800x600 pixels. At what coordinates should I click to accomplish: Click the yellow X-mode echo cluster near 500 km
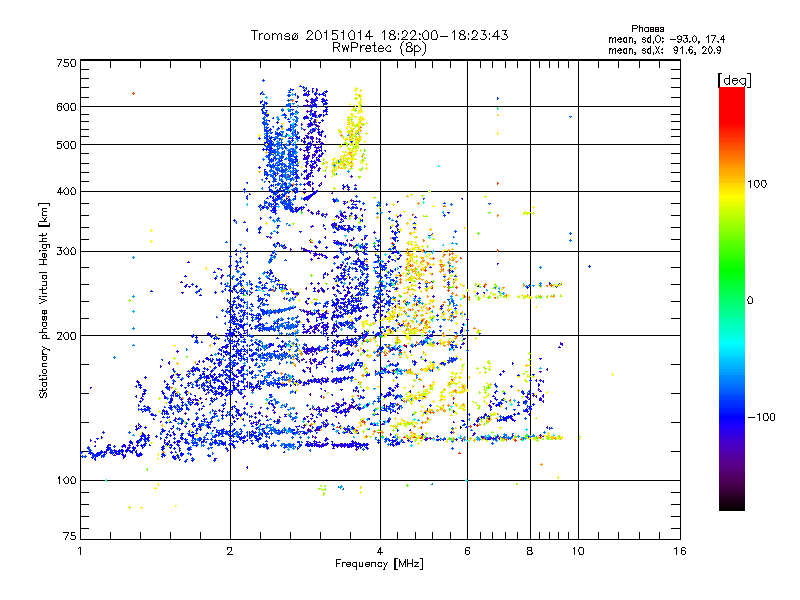(349, 135)
